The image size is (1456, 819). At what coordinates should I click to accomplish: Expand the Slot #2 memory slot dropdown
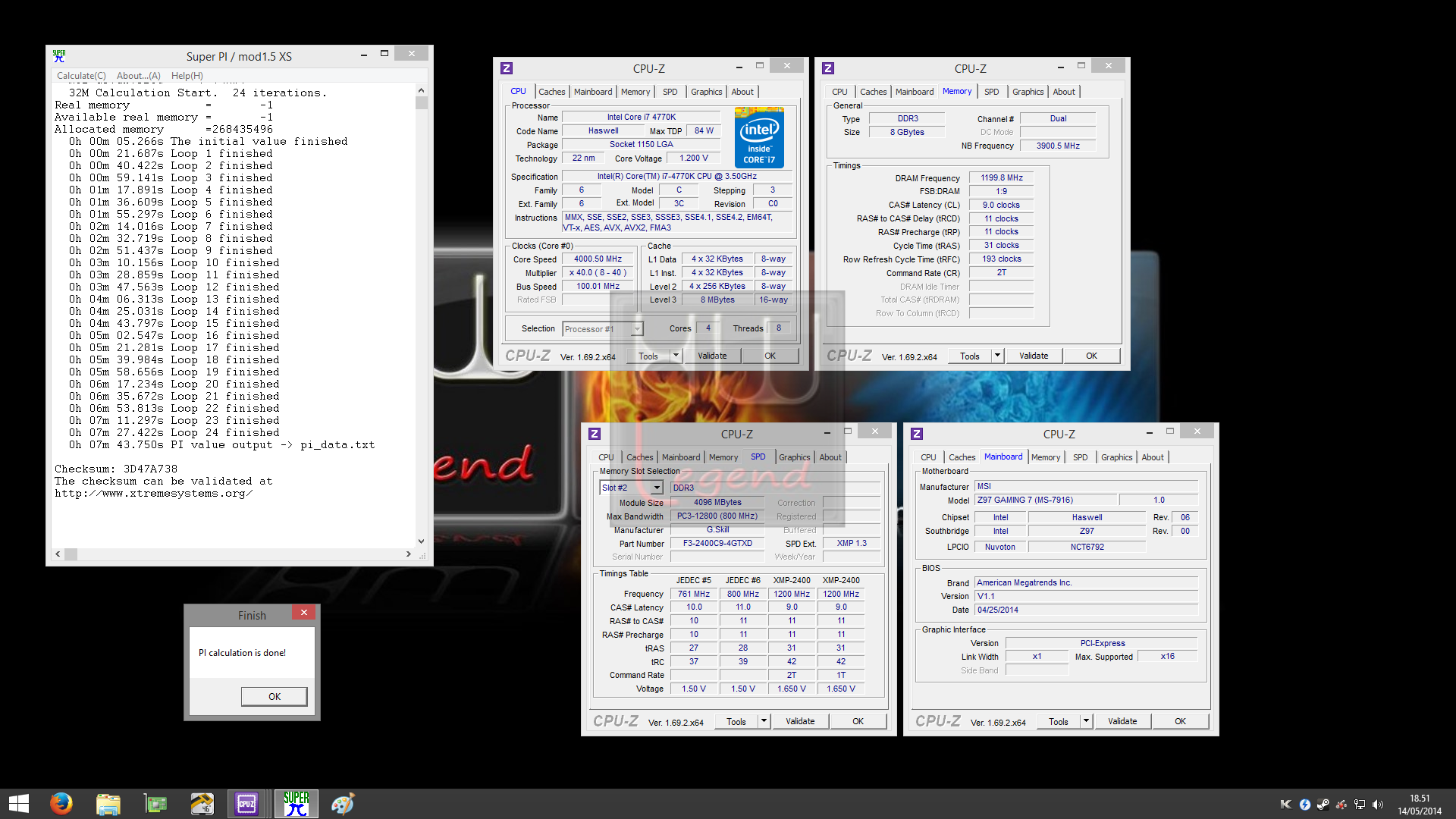pos(657,488)
